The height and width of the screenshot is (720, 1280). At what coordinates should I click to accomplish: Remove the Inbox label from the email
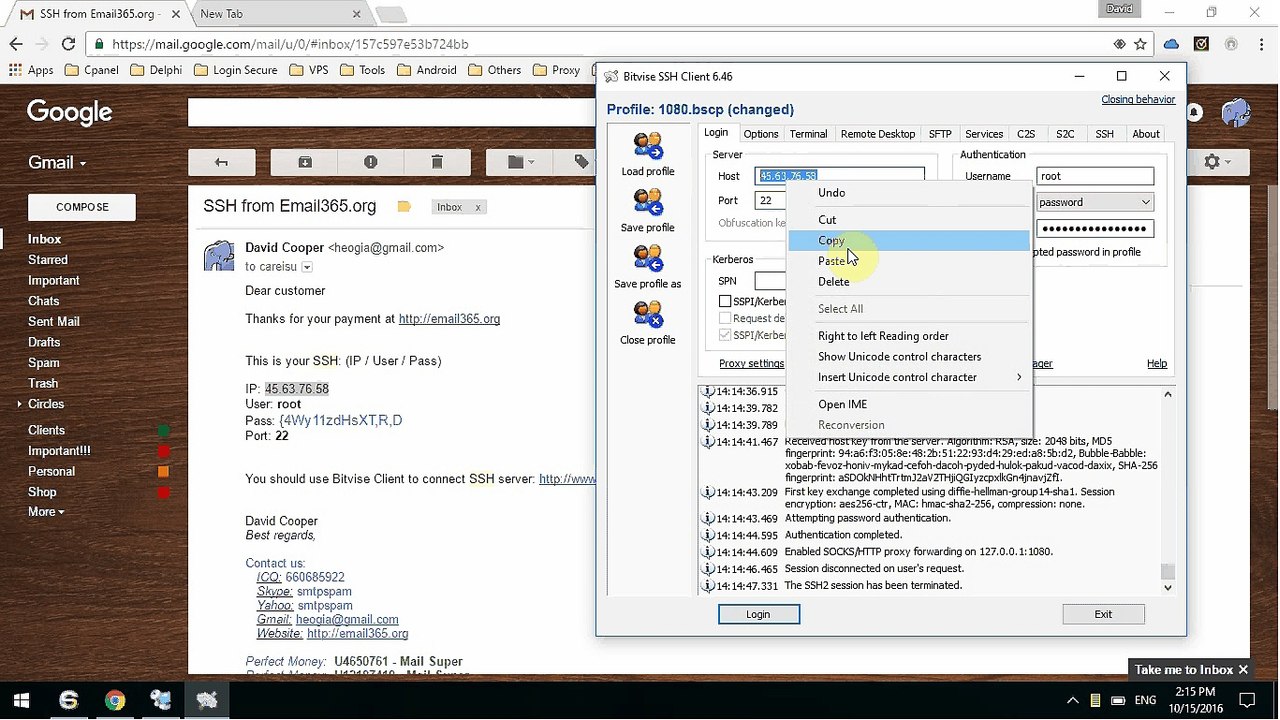[x=478, y=207]
